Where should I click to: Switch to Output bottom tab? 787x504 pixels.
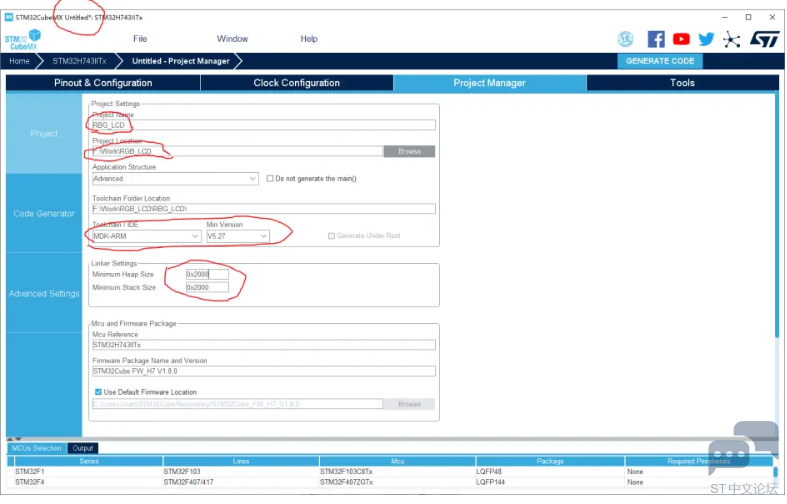coord(83,448)
